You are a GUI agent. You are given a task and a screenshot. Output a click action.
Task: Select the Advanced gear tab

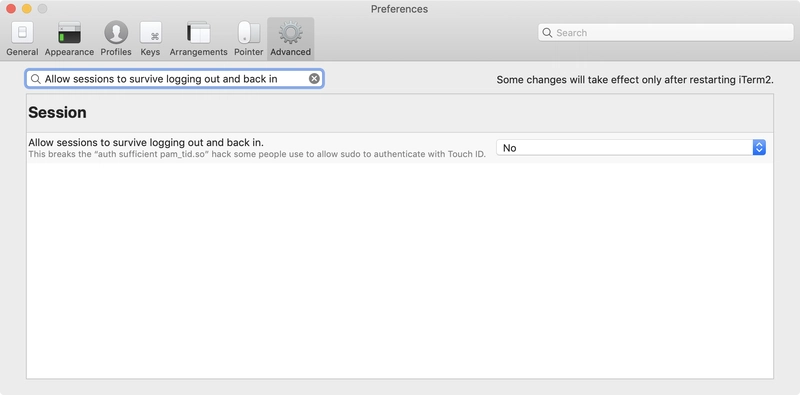pyautogui.click(x=290, y=39)
